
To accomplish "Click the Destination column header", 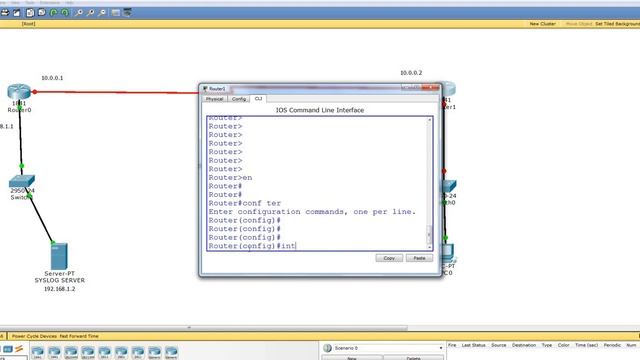I will tap(524, 345).
